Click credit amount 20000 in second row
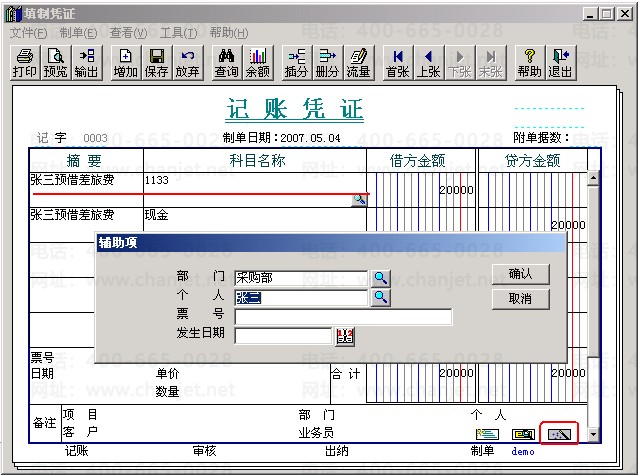638x475 pixels. pyautogui.click(x=568, y=225)
